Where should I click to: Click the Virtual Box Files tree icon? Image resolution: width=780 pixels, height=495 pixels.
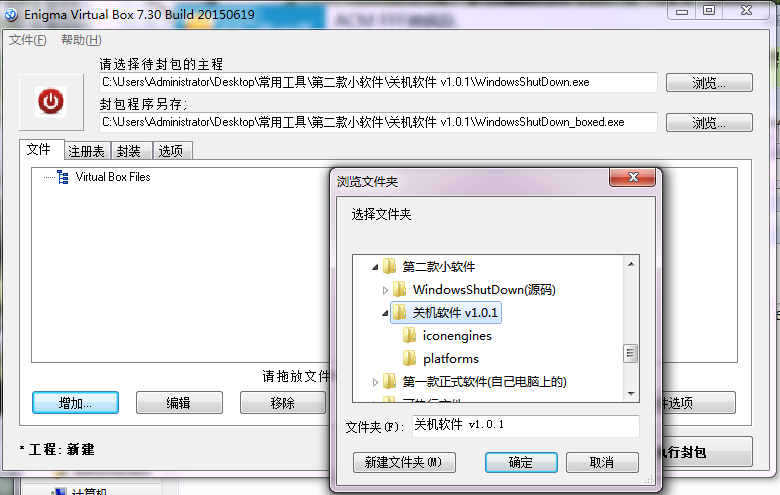(63, 177)
